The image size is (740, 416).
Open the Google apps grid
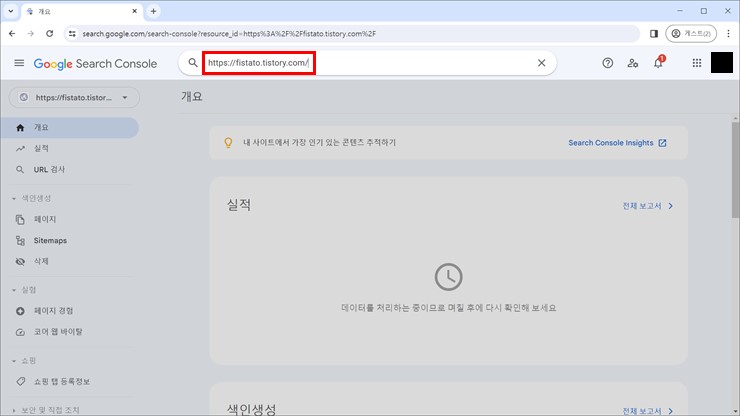(x=697, y=63)
